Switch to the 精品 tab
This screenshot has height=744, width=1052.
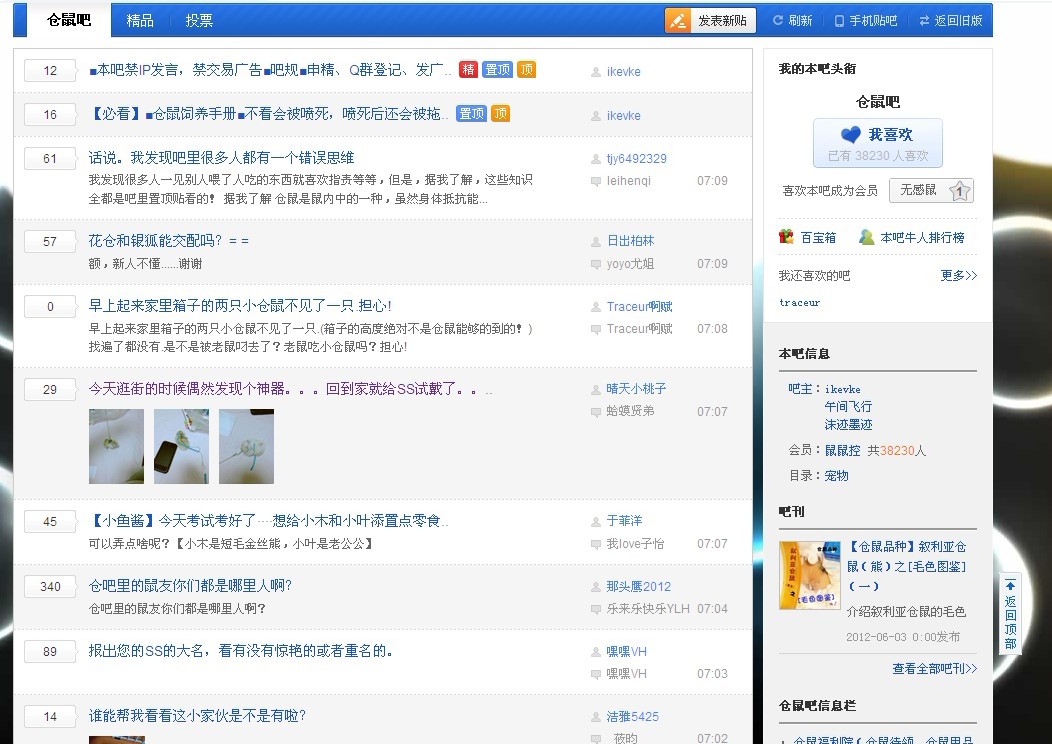(x=140, y=21)
